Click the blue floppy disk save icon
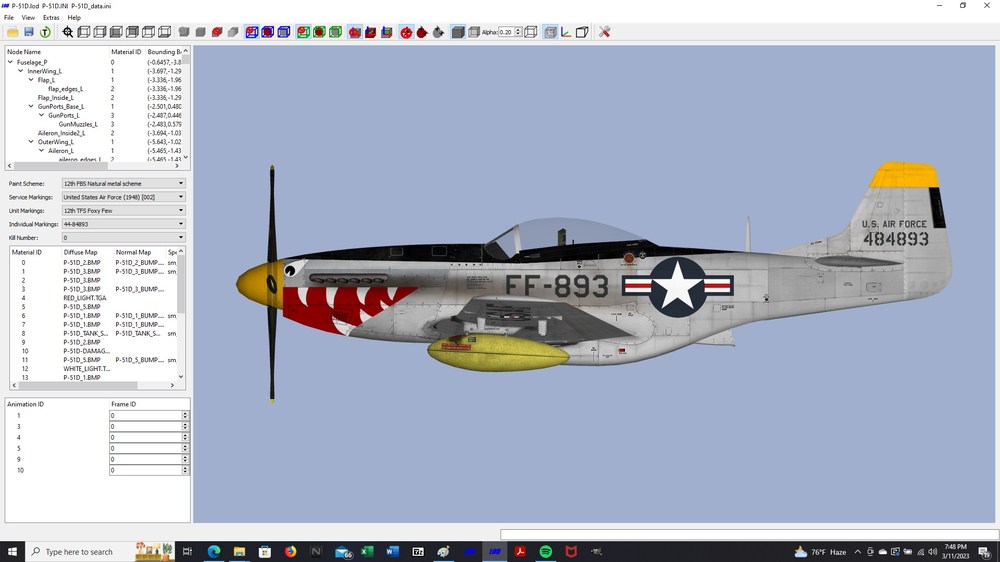Viewport: 1000px width, 562px height. tap(29, 32)
